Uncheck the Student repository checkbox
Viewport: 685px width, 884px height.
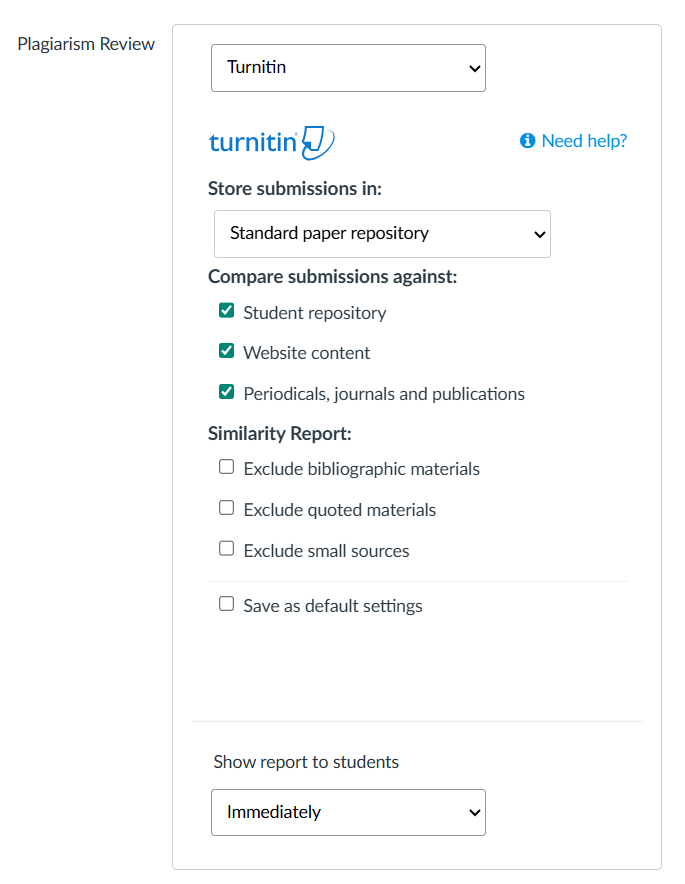click(226, 311)
